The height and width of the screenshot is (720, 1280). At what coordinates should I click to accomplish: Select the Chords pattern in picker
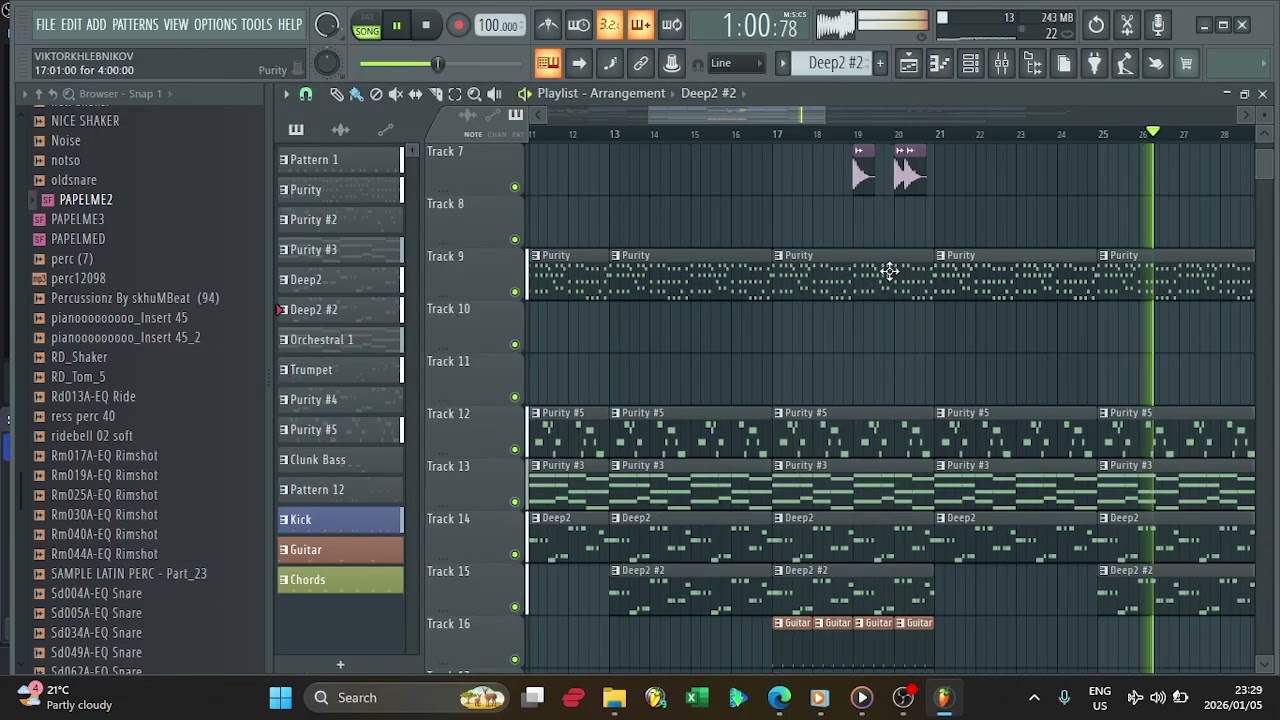click(x=340, y=580)
